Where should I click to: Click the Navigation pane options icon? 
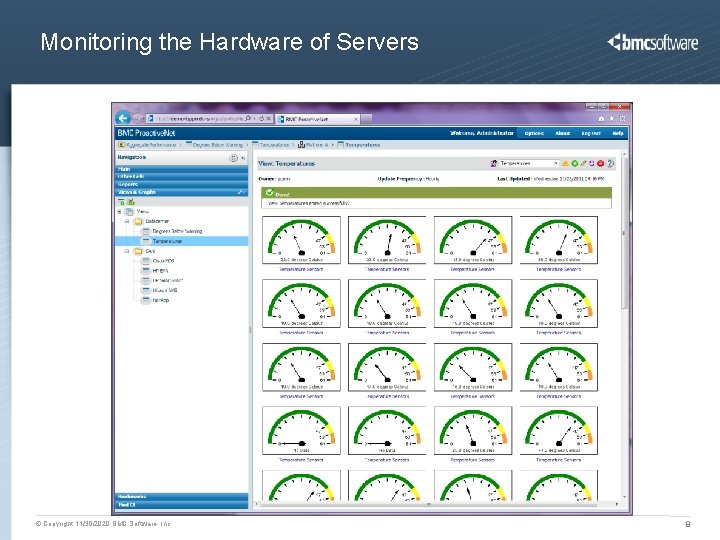coord(234,158)
